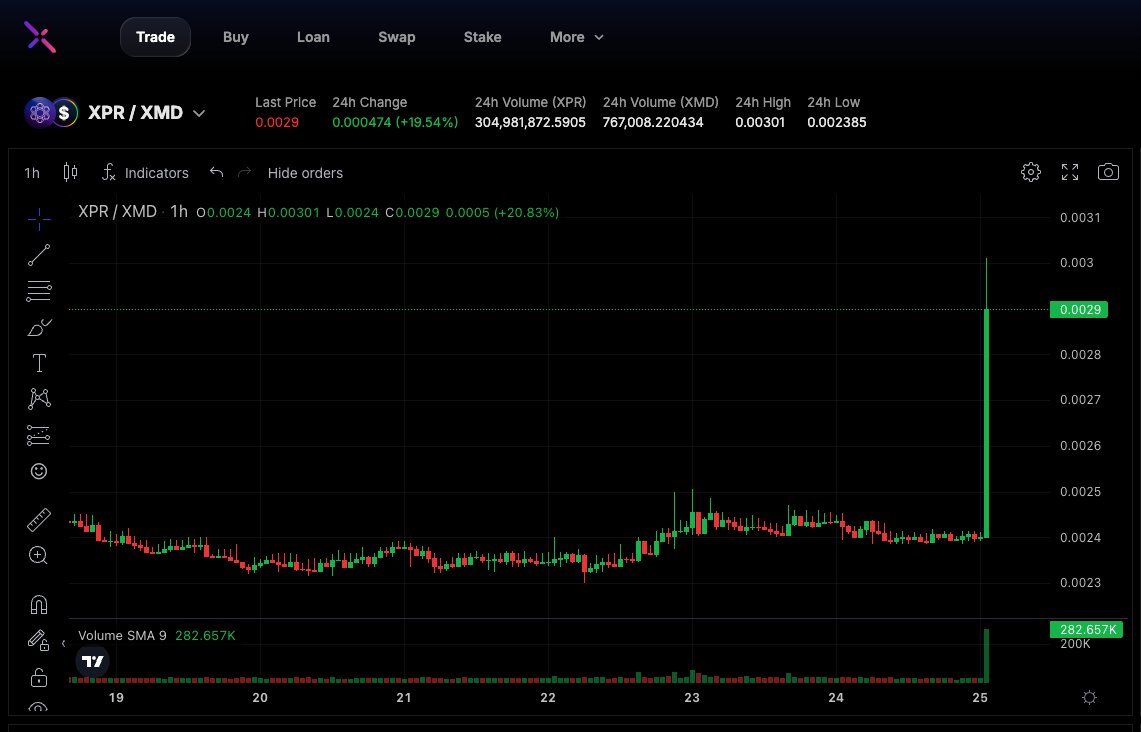This screenshot has height=732, width=1141.
Task: Undo the last chart action
Action: (x=216, y=172)
